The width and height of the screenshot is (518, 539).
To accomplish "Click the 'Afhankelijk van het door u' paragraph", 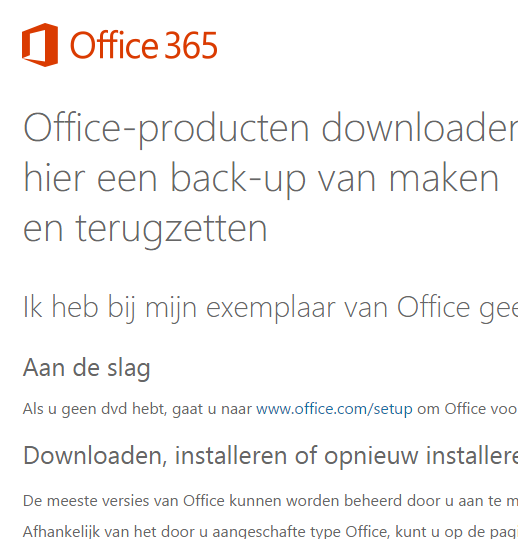I will pyautogui.click(x=271, y=531).
